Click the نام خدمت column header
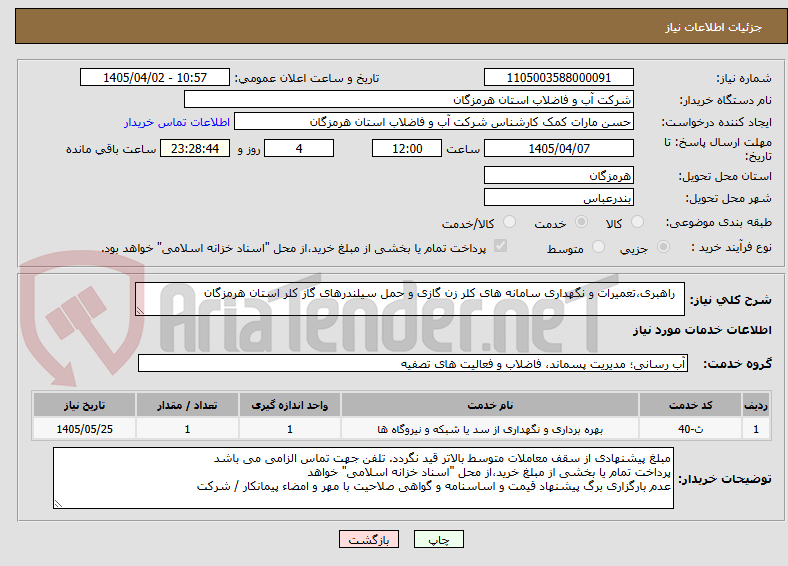788x566 pixels. pyautogui.click(x=490, y=405)
